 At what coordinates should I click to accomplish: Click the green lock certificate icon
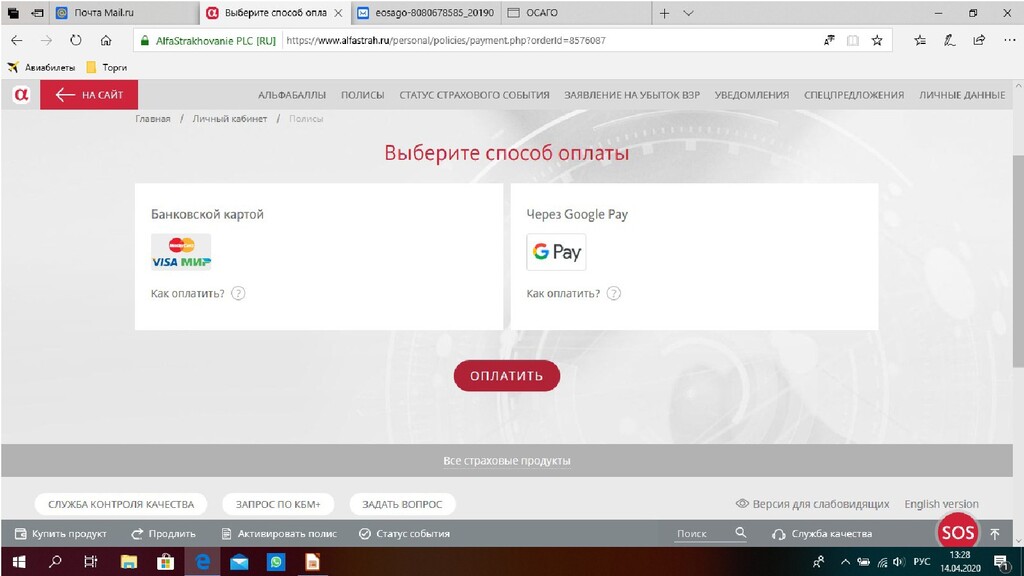coord(144,40)
